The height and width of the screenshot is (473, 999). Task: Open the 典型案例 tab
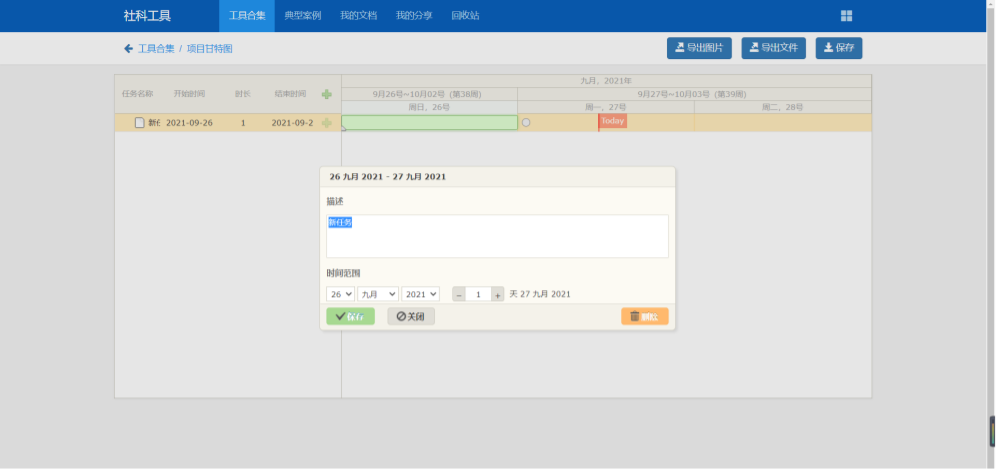[x=304, y=16]
